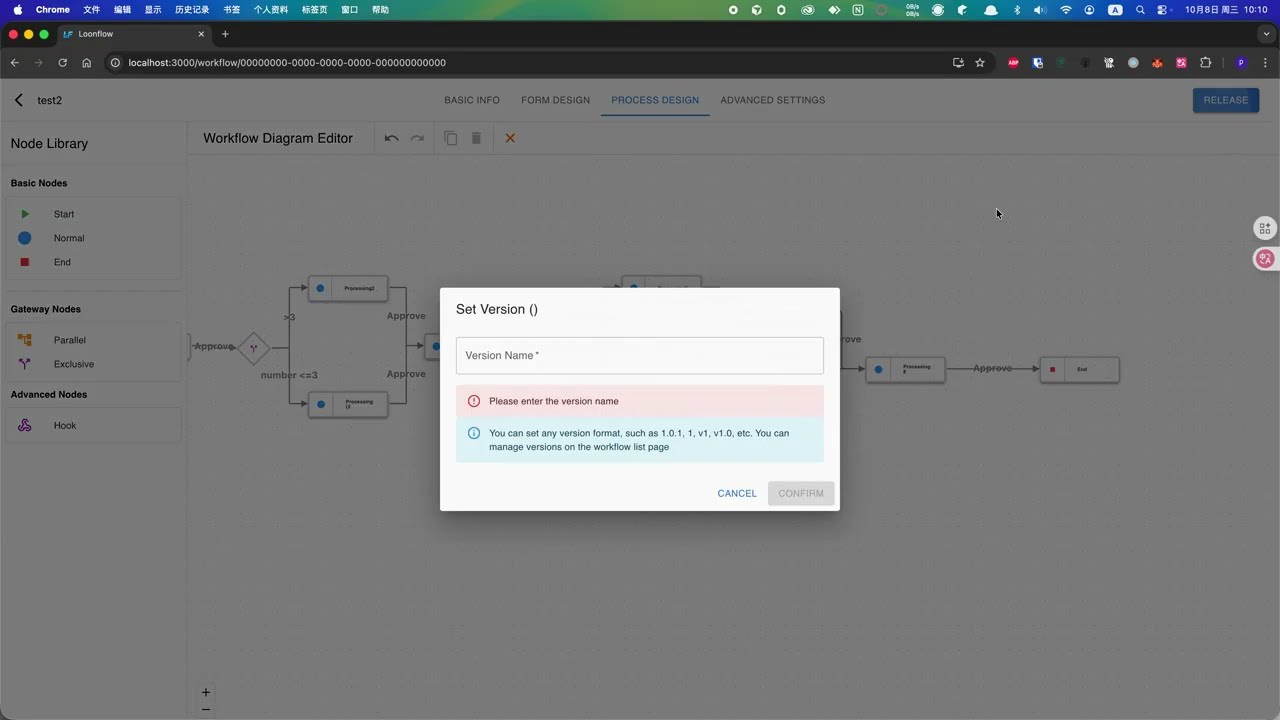This screenshot has height=720, width=1280.
Task: Open macOS Spotlight search icon
Action: pyautogui.click(x=1140, y=9)
